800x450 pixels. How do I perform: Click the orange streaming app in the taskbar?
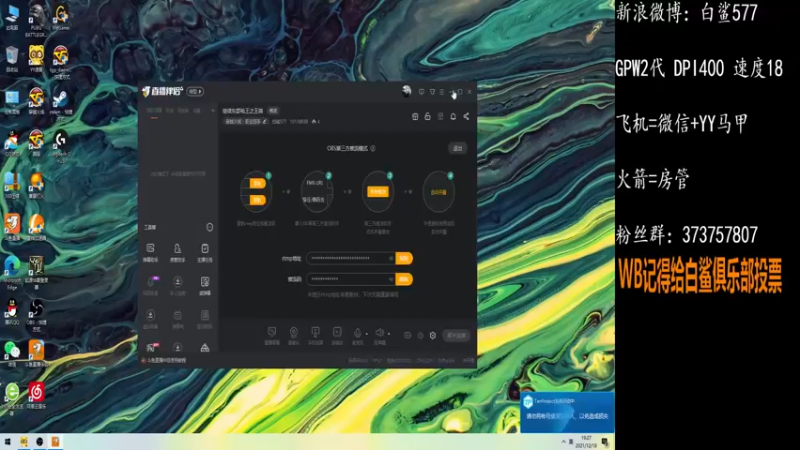coord(55,441)
